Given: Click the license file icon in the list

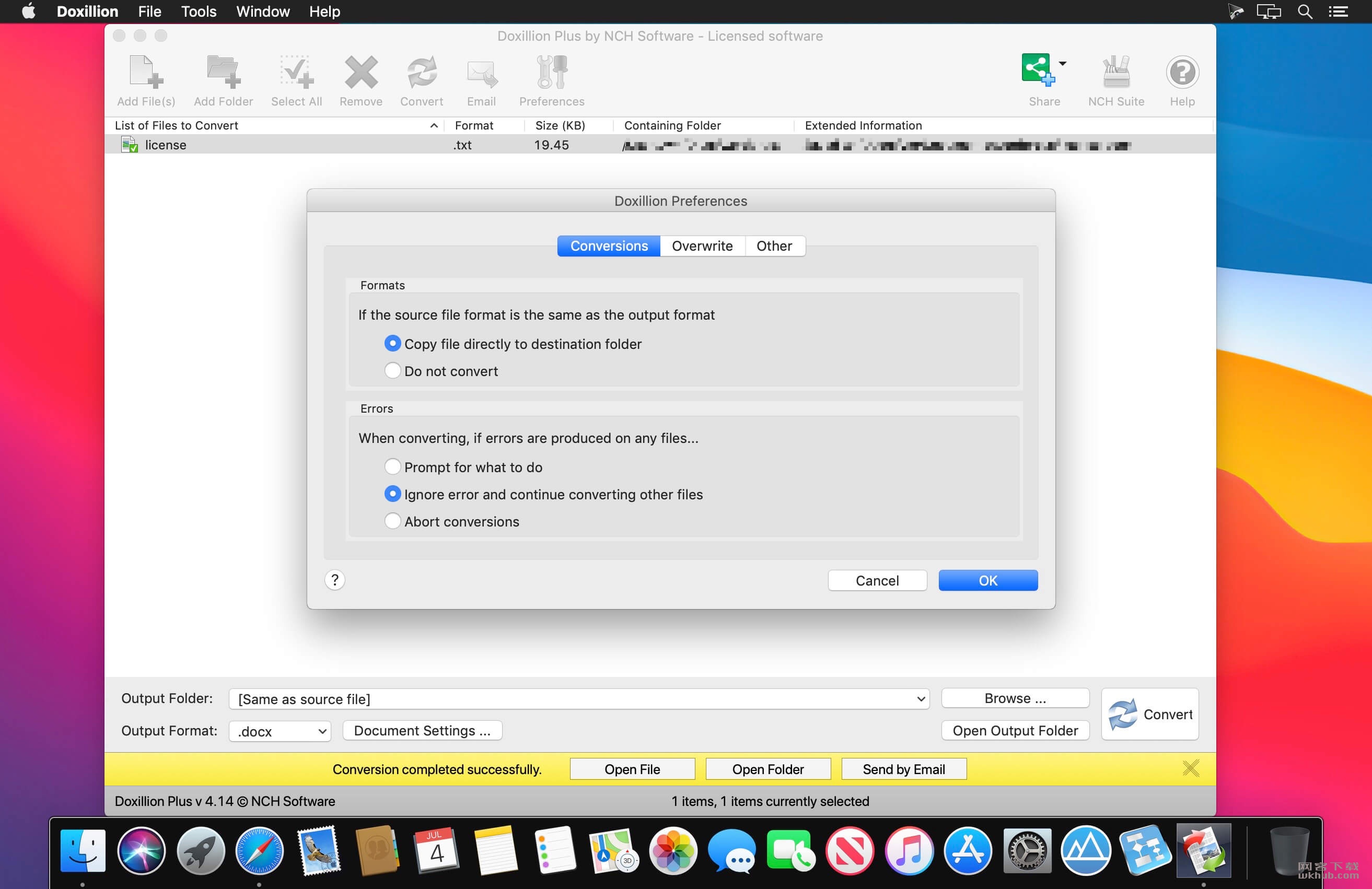Looking at the screenshot, I should tap(129, 145).
